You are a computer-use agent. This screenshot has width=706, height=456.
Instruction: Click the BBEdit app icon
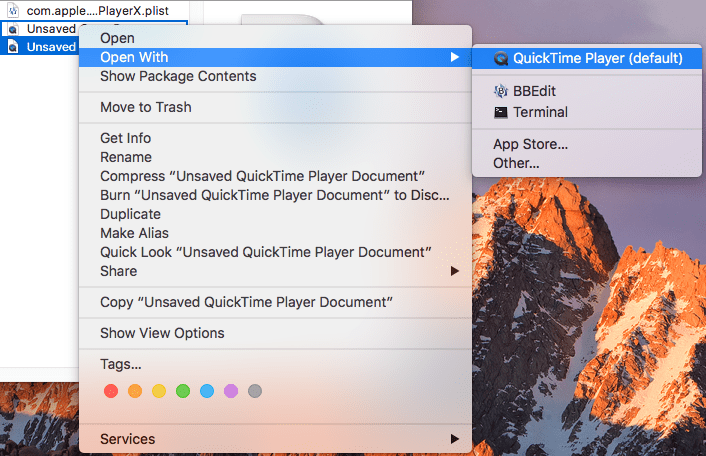(501, 91)
